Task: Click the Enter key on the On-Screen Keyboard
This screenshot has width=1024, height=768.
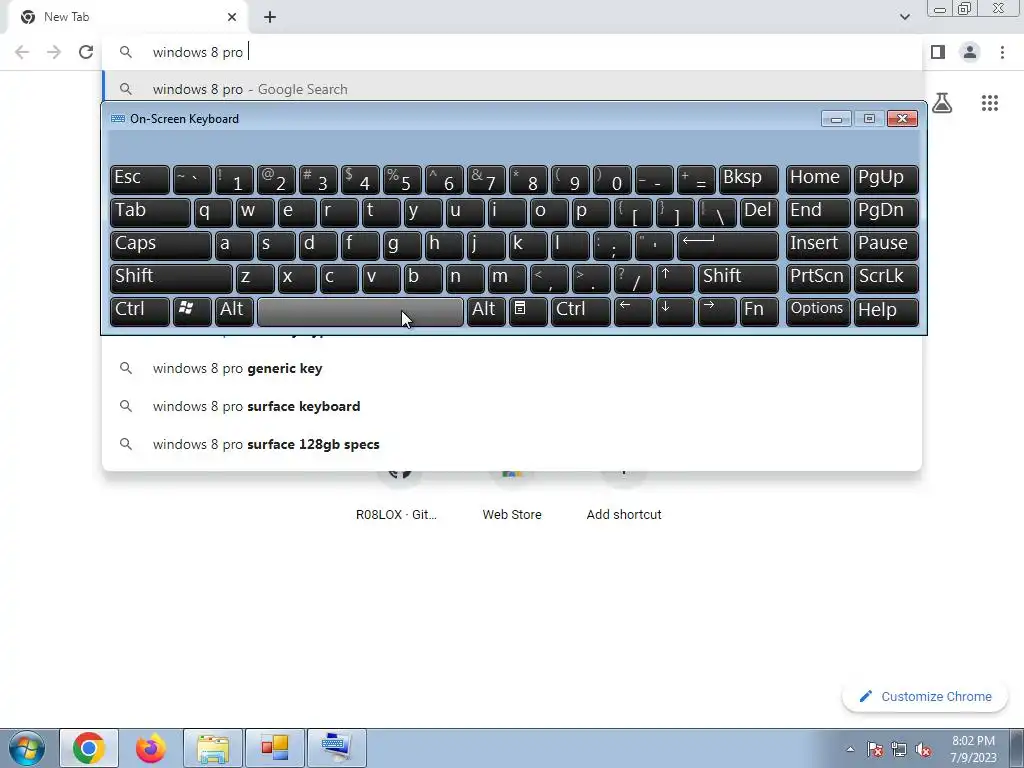Action: (728, 245)
